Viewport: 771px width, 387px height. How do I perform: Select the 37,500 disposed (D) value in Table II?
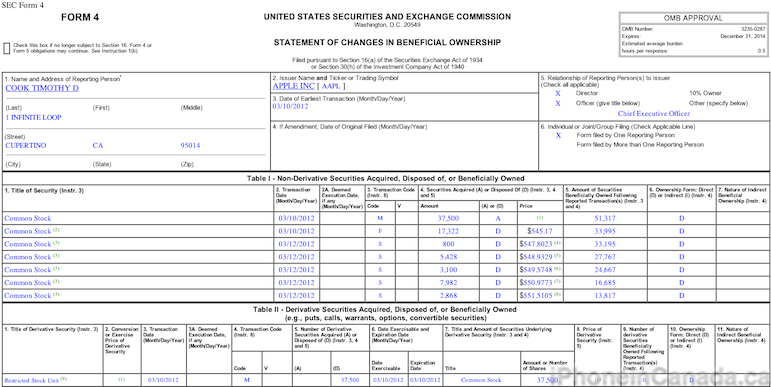(350, 381)
